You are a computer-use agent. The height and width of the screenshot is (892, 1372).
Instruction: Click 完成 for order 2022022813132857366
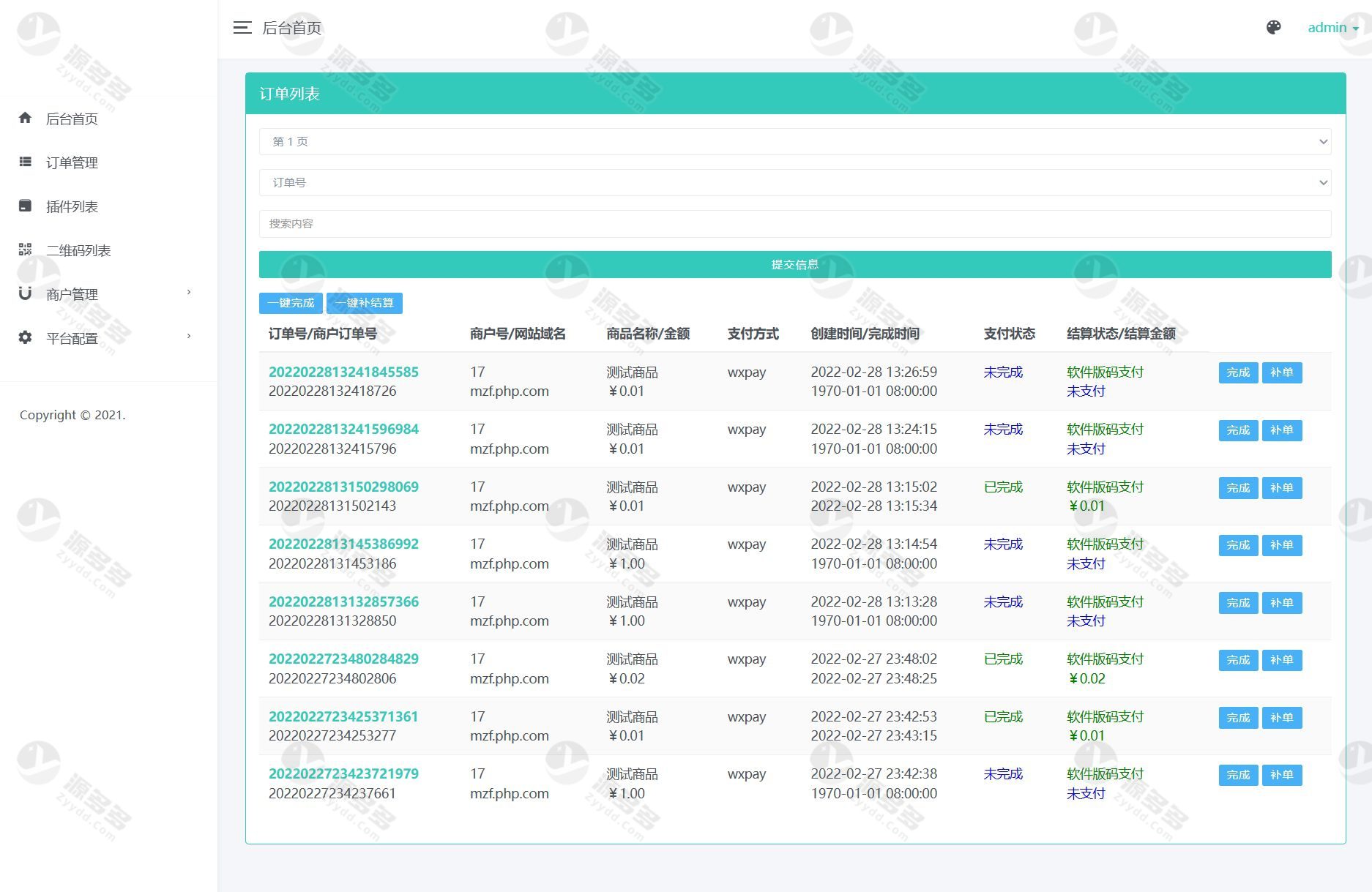(1238, 603)
